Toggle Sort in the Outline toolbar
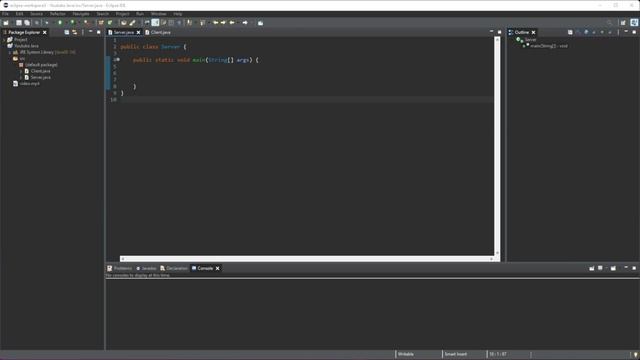Screen dimensions: 640x360 pos(578,32)
